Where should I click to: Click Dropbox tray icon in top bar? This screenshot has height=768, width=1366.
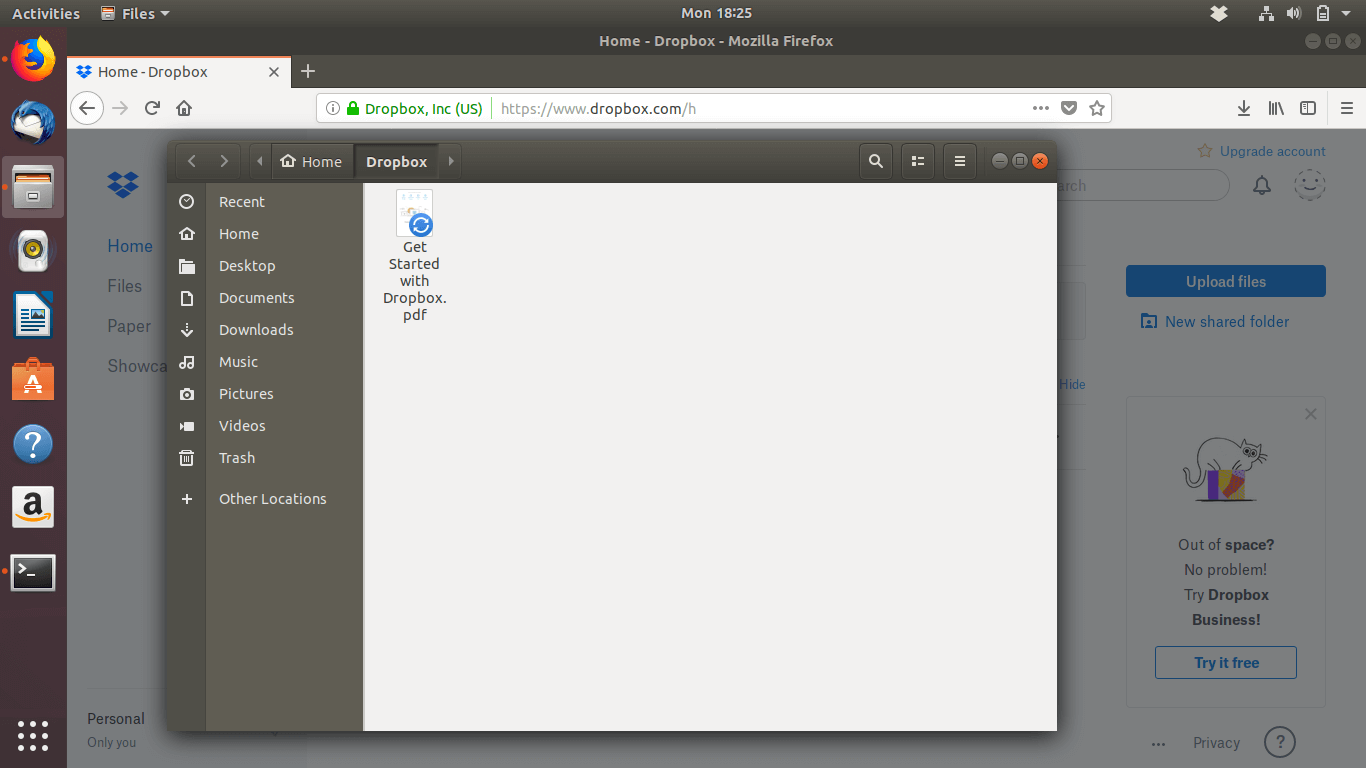[1218, 13]
